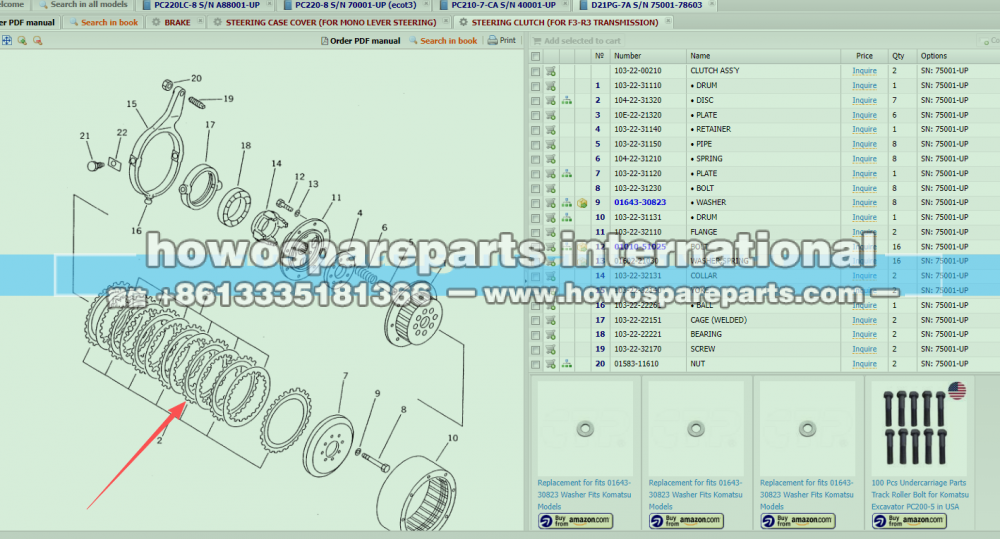Click cart icon for BEARING 103-22-22221
Screen dimensions: 1000x539
550,335
